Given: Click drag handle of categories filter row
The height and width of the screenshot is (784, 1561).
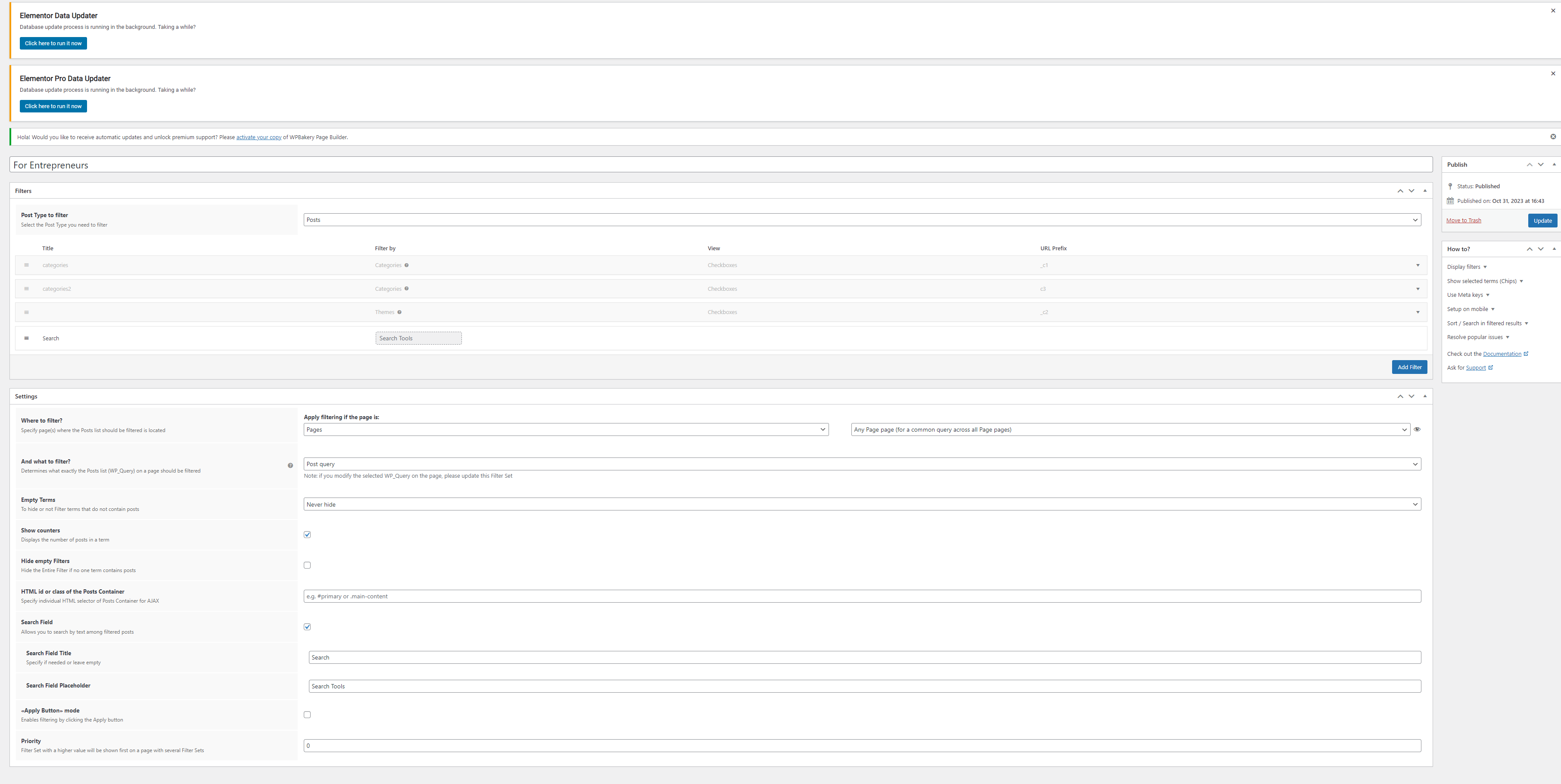Looking at the screenshot, I should 26,265.
